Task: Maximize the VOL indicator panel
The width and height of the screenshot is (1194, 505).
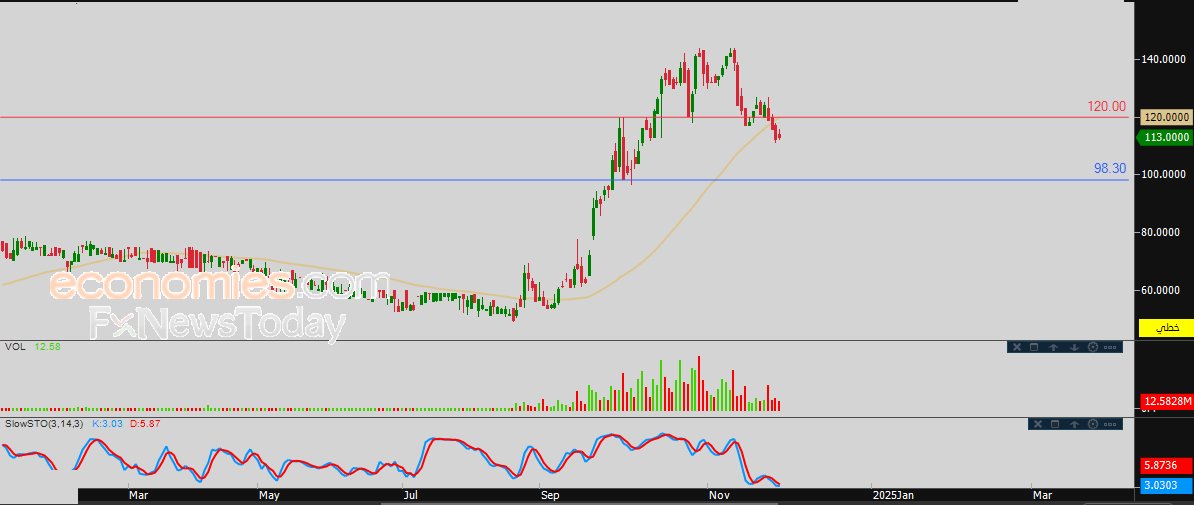Action: pos(1034,347)
